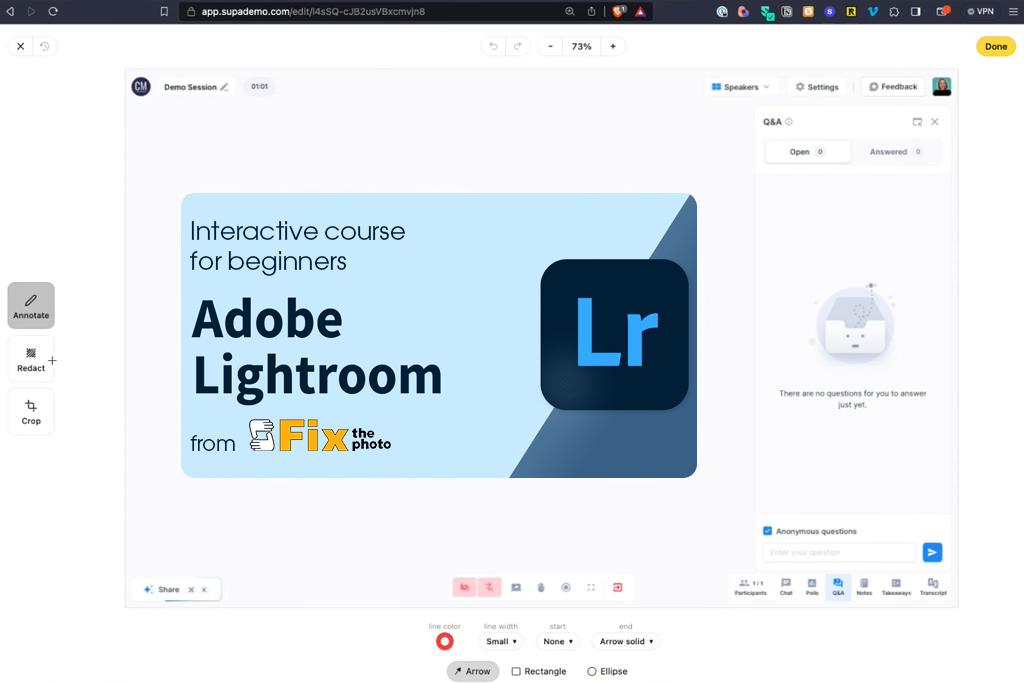The height and width of the screenshot is (683, 1024).
Task: Undo the last edit
Action: [494, 46]
